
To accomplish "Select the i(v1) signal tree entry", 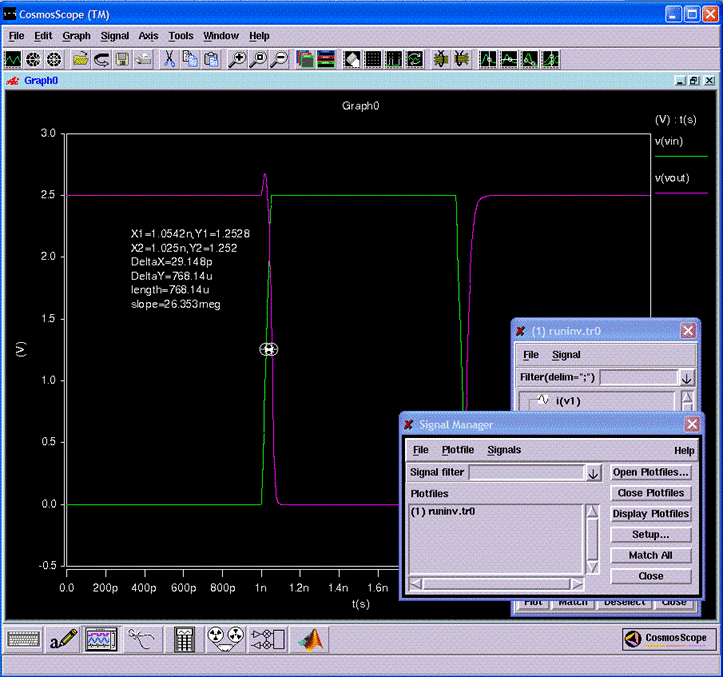I will (x=567, y=401).
